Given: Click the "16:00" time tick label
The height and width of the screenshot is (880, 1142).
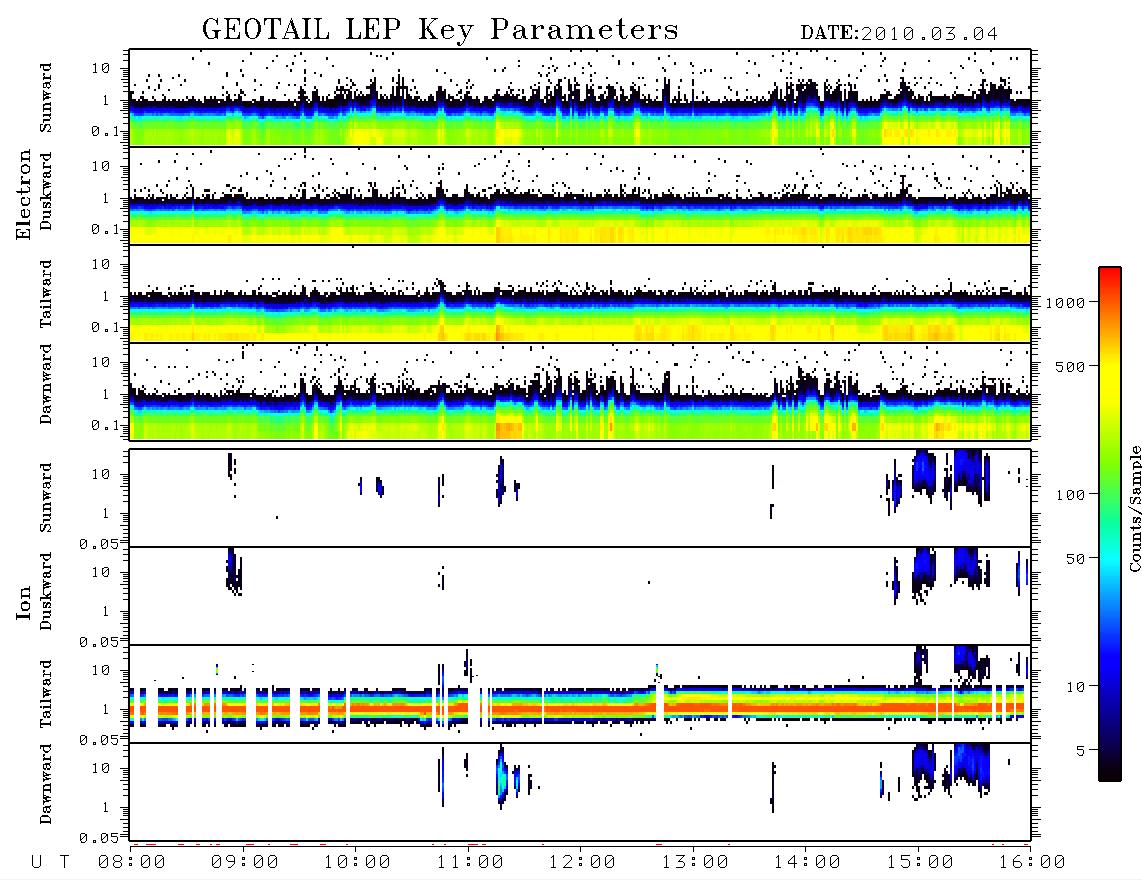Looking at the screenshot, I should tap(1032, 862).
